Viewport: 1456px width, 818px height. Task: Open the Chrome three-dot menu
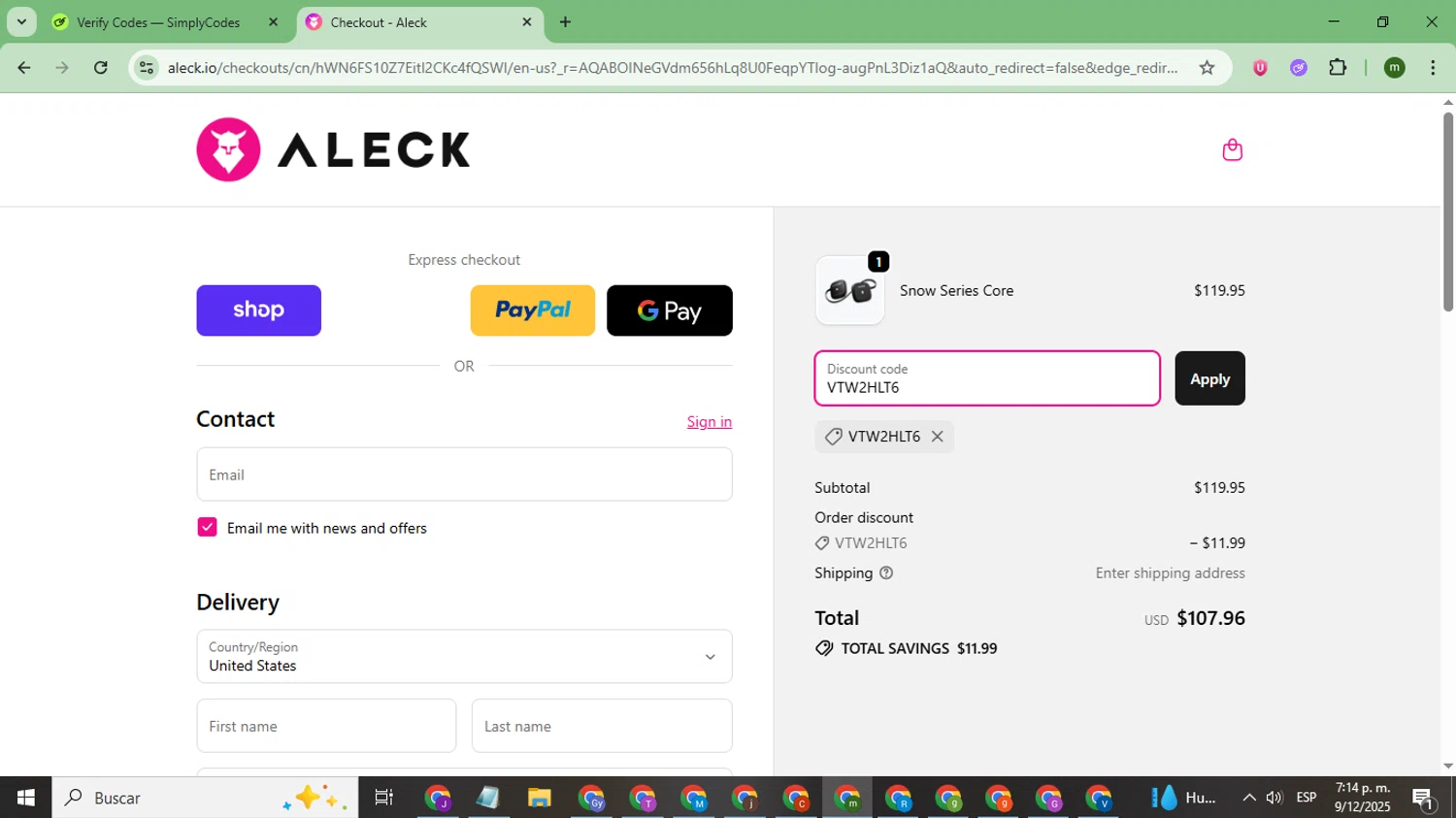(1433, 68)
